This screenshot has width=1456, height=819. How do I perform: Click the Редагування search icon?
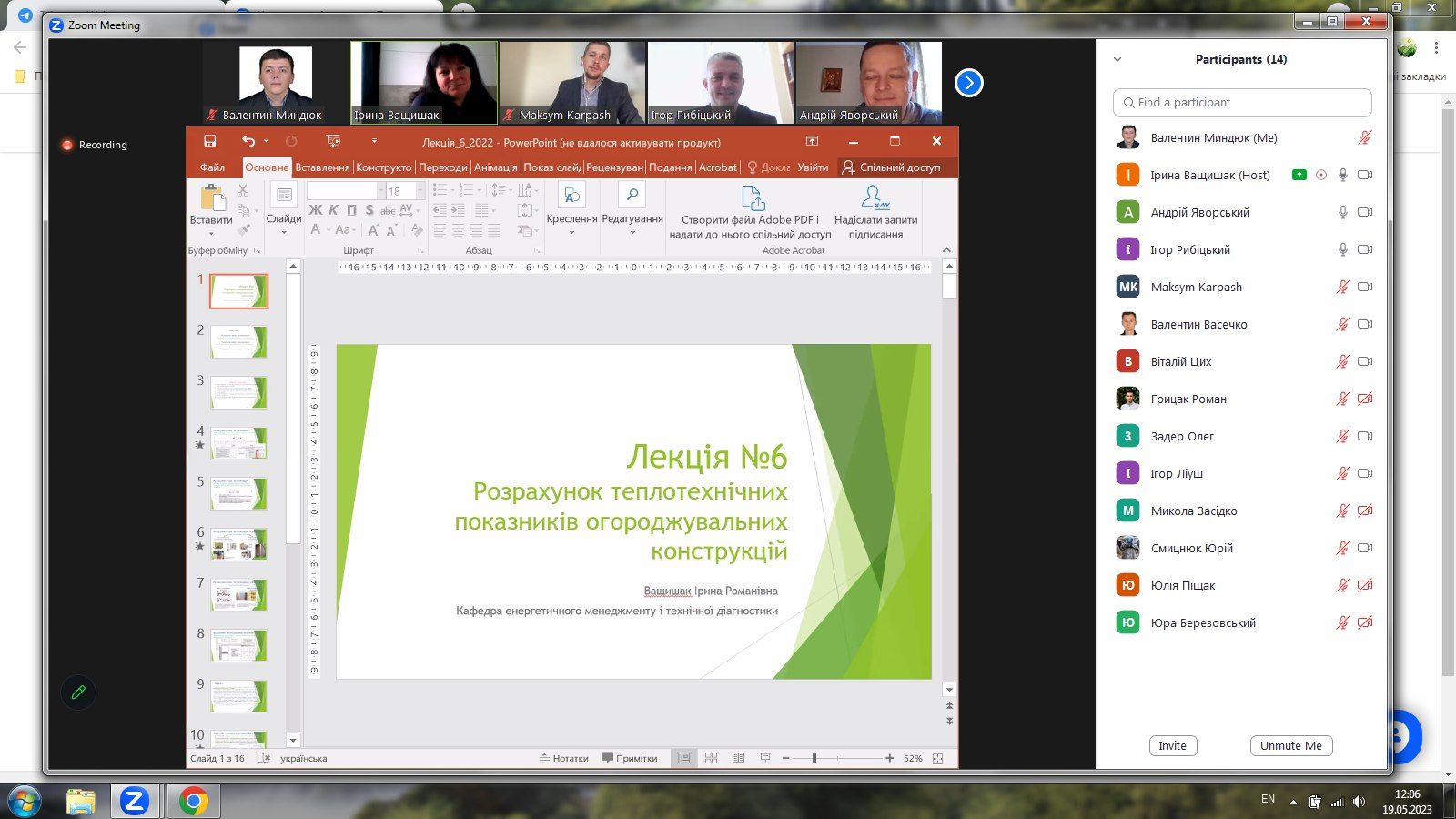pos(632,195)
